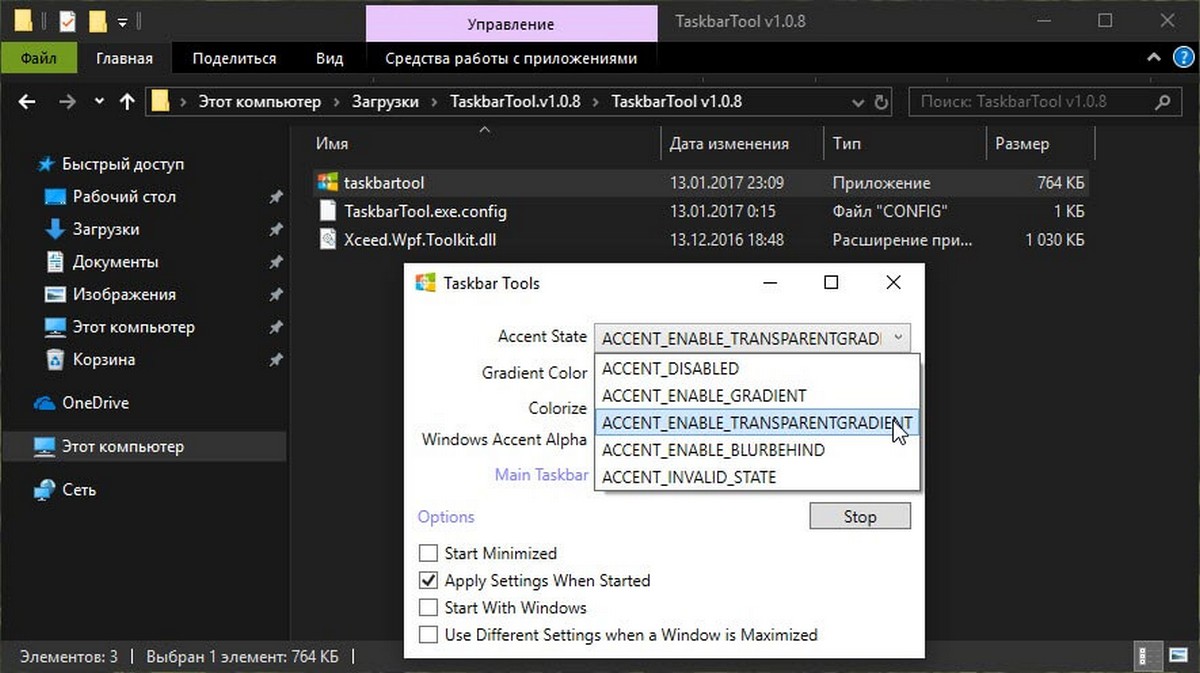Click the Main Taskbar link
Screen dimensions: 1200x673
pyautogui.click(x=541, y=474)
